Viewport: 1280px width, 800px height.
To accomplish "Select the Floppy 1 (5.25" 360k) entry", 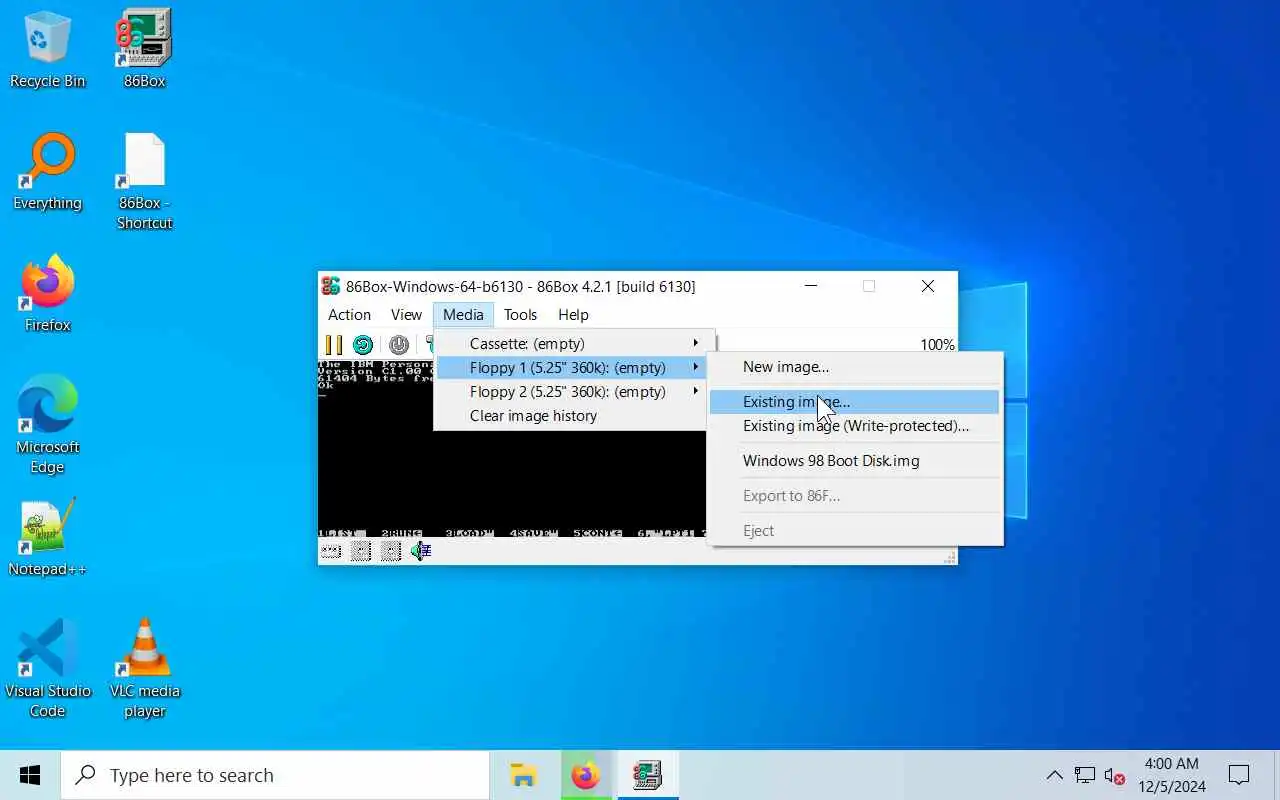I will [574, 368].
